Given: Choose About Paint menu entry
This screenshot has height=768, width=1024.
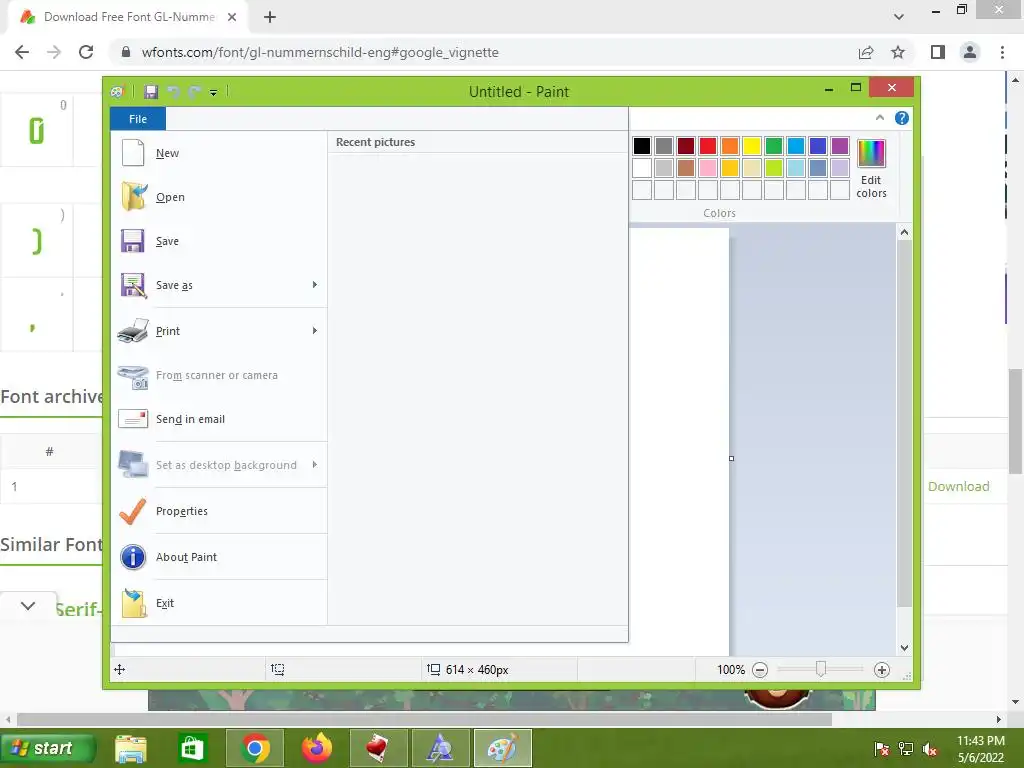Looking at the screenshot, I should (219, 557).
